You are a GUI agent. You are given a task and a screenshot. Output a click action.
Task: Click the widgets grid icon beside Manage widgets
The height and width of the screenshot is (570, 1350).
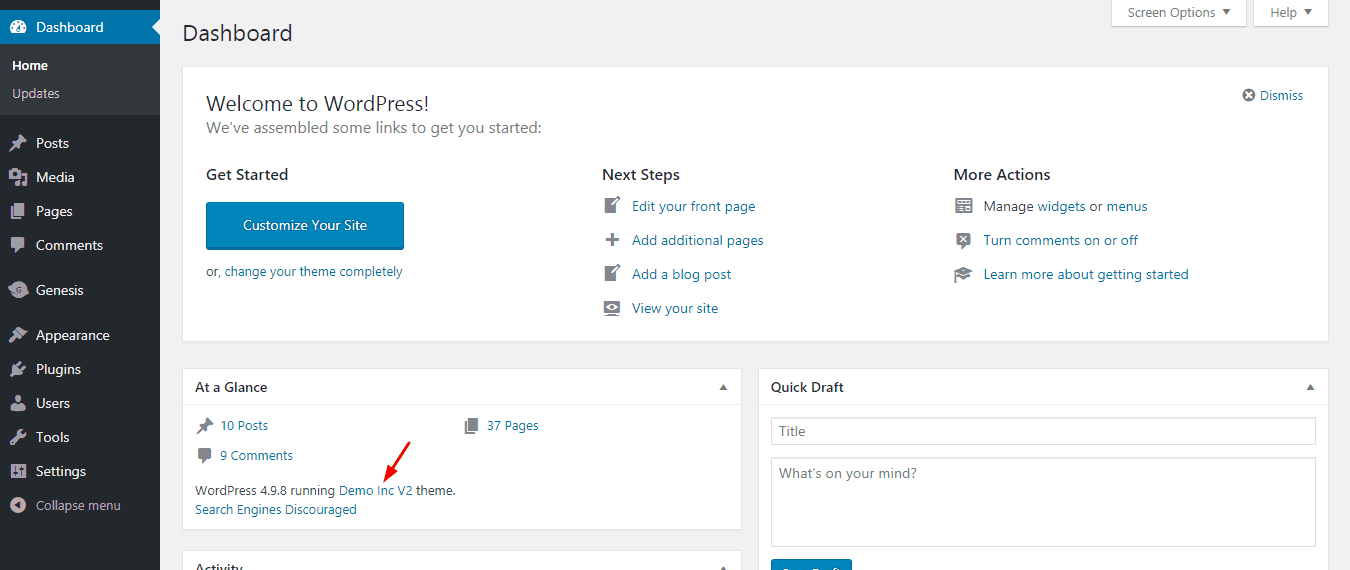click(963, 206)
